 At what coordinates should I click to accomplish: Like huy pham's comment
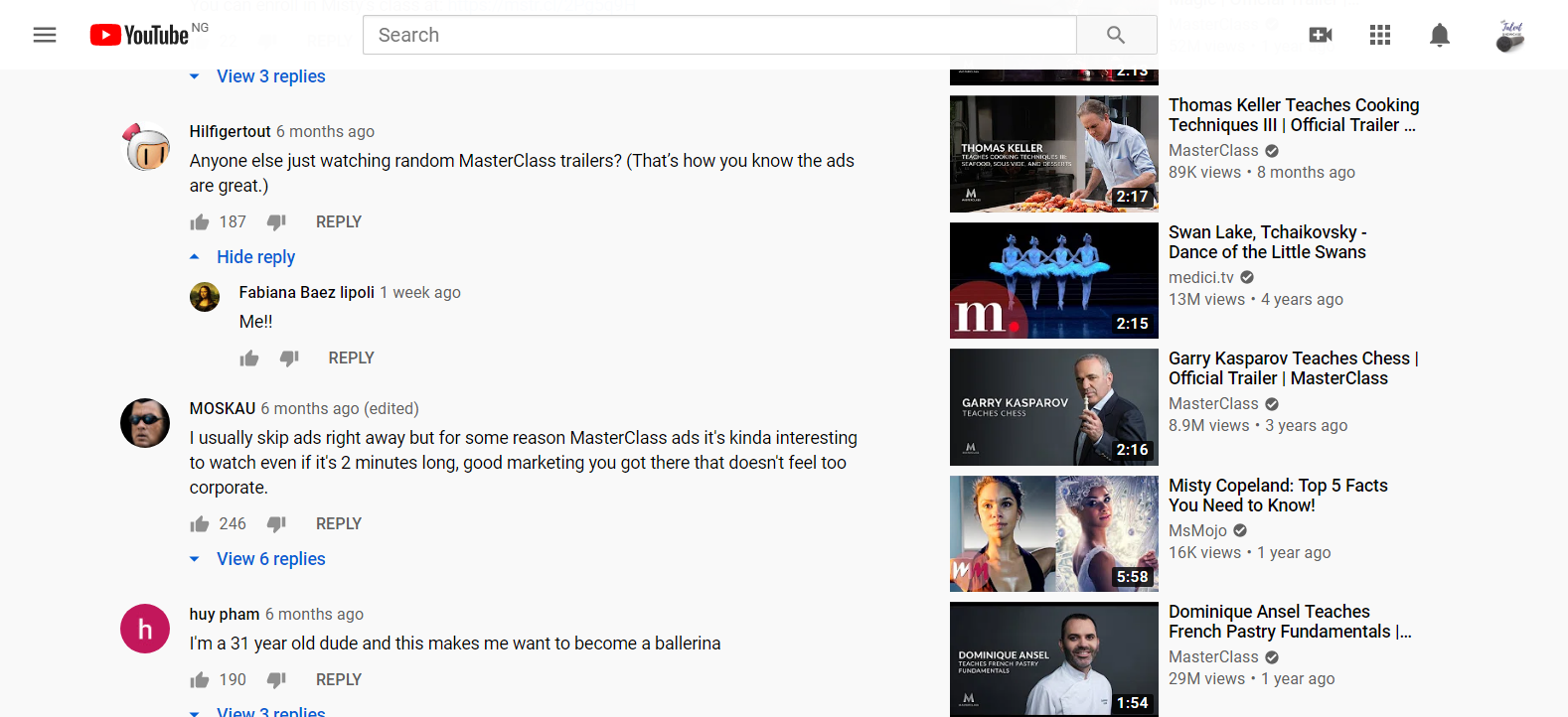(x=200, y=680)
